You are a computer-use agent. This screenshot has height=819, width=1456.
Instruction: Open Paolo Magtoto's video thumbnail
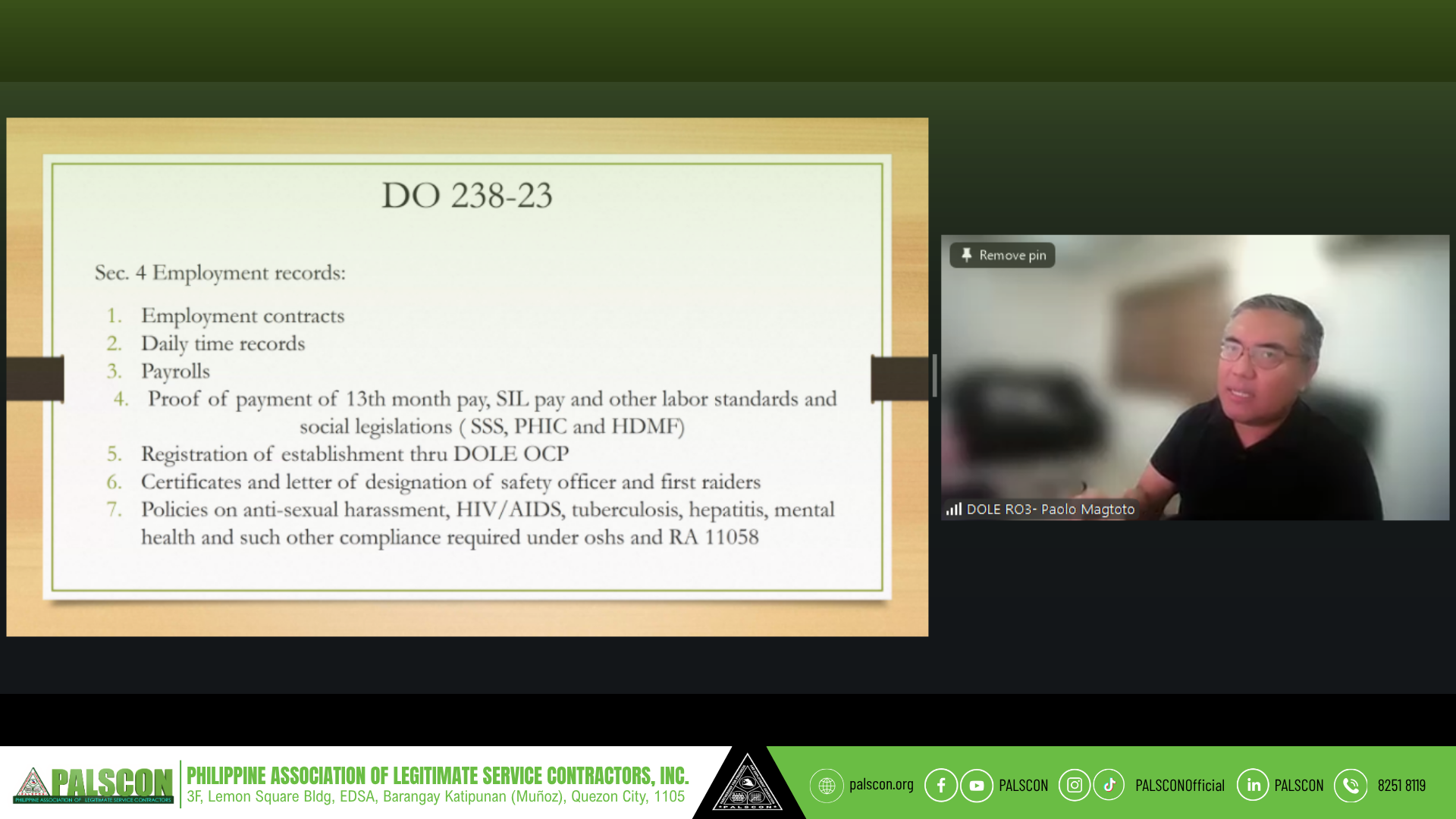[1195, 378]
